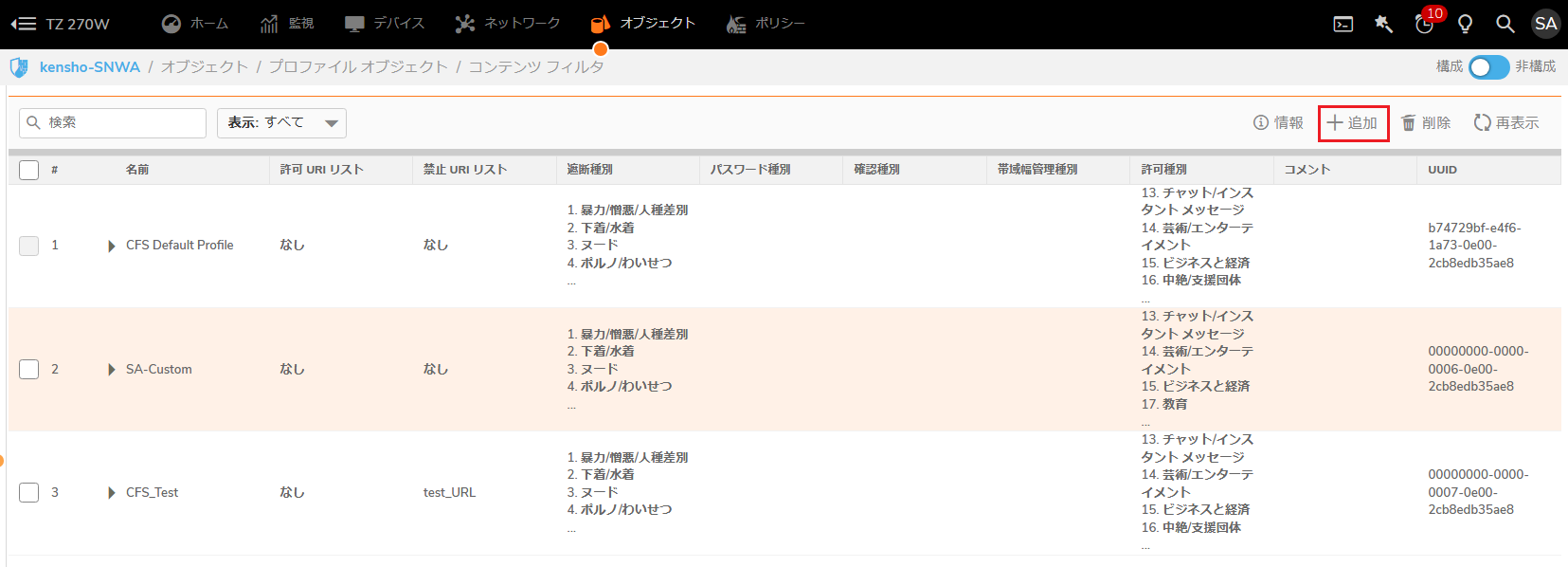Select the CFS Default Profile name
Viewport: 1568px width, 567px height.
[x=180, y=246]
